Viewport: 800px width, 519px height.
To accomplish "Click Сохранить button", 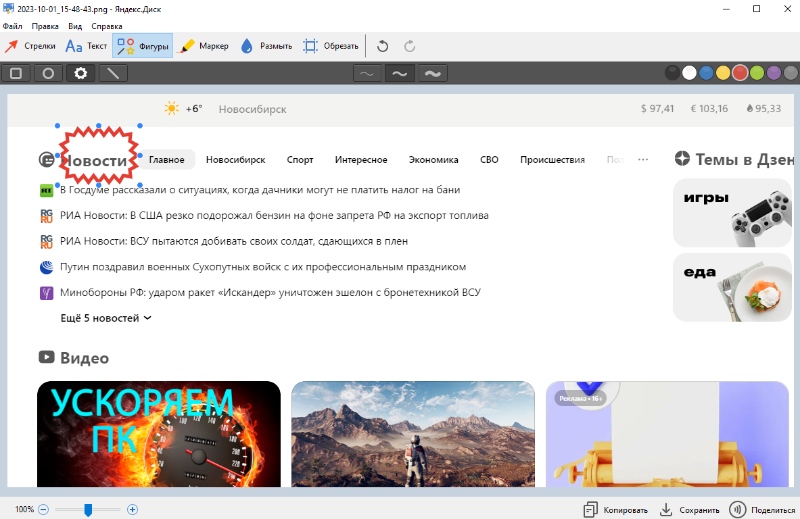I will (x=690, y=510).
